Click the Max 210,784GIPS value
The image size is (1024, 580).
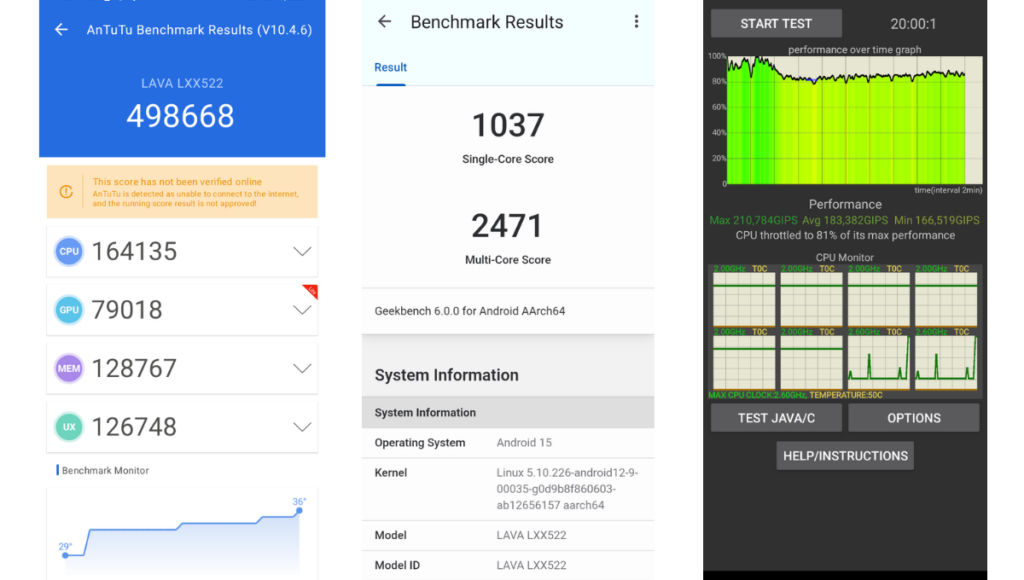[x=753, y=220]
